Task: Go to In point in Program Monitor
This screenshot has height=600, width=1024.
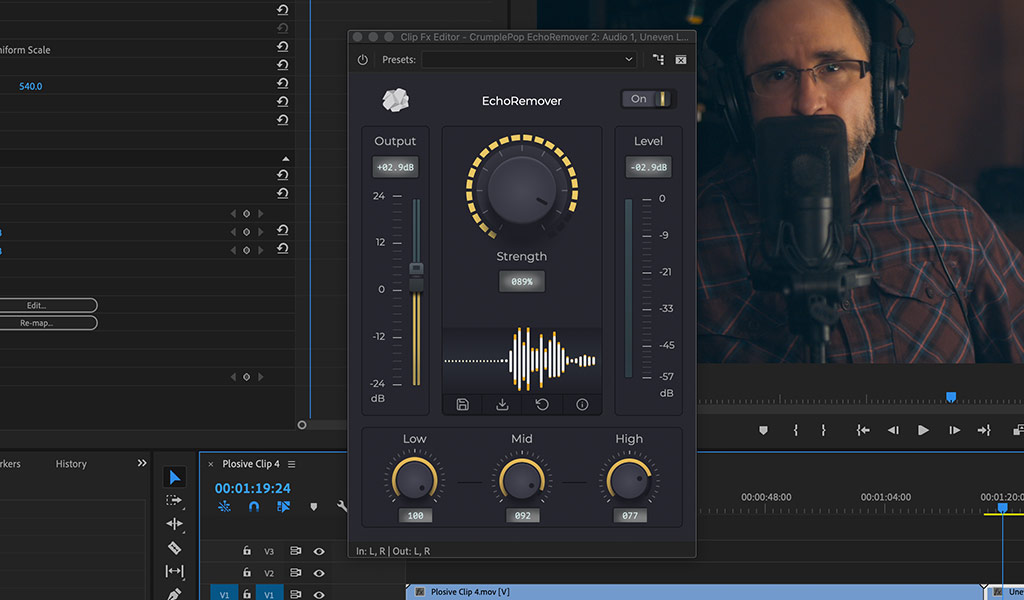Action: tap(863, 430)
